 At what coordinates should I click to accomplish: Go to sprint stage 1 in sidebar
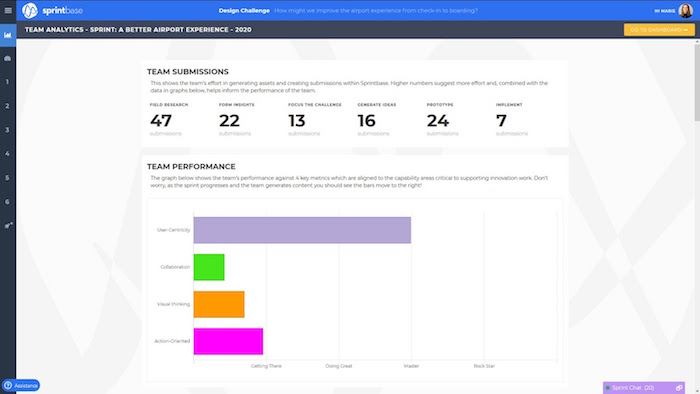coord(7,82)
